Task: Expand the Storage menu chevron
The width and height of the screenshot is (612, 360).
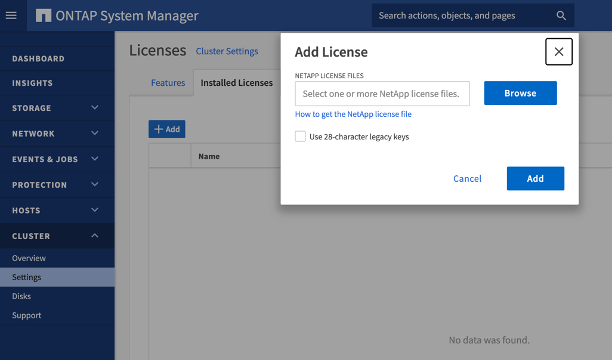Action: (x=94, y=107)
